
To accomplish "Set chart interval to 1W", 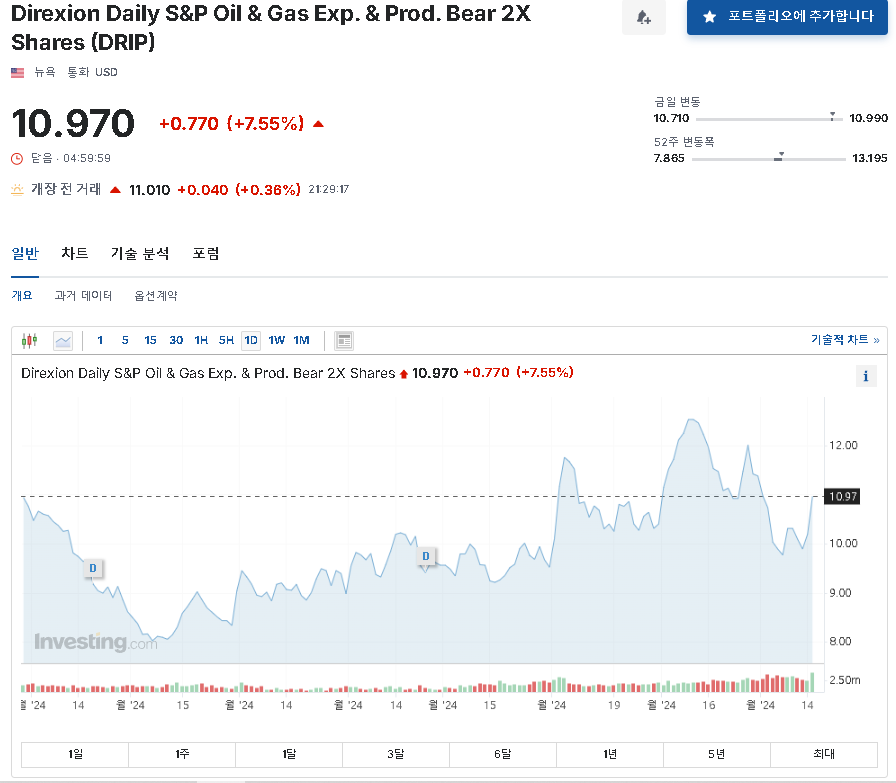I will [277, 341].
